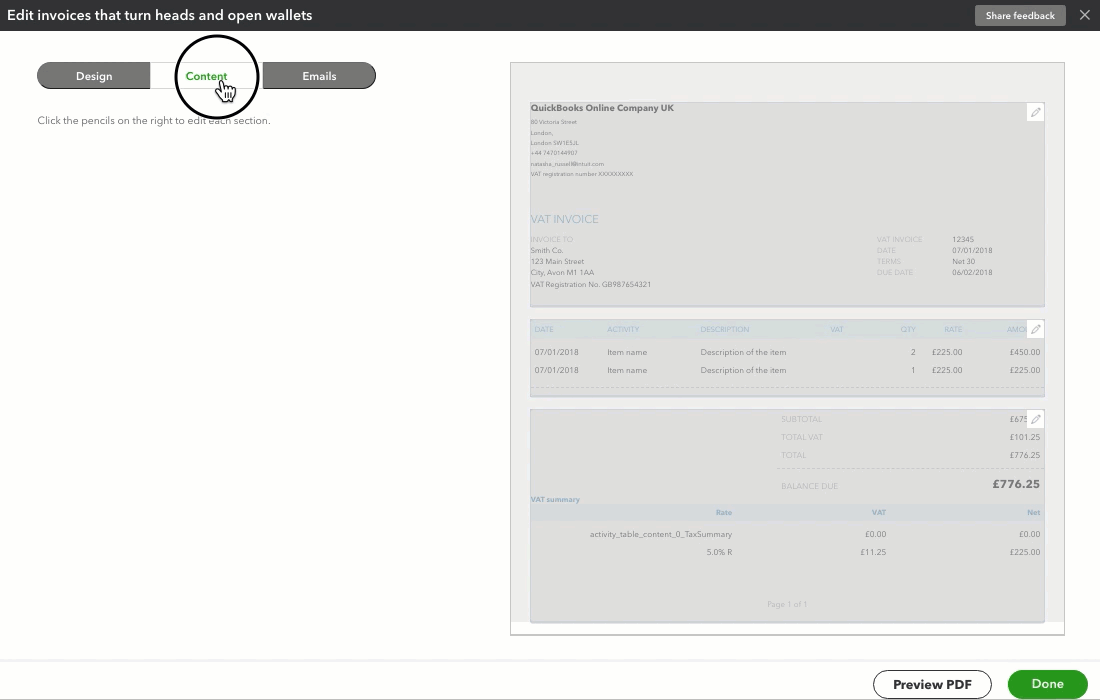This screenshot has width=1100, height=700.
Task: Click Preview PDF button
Action: point(932,684)
